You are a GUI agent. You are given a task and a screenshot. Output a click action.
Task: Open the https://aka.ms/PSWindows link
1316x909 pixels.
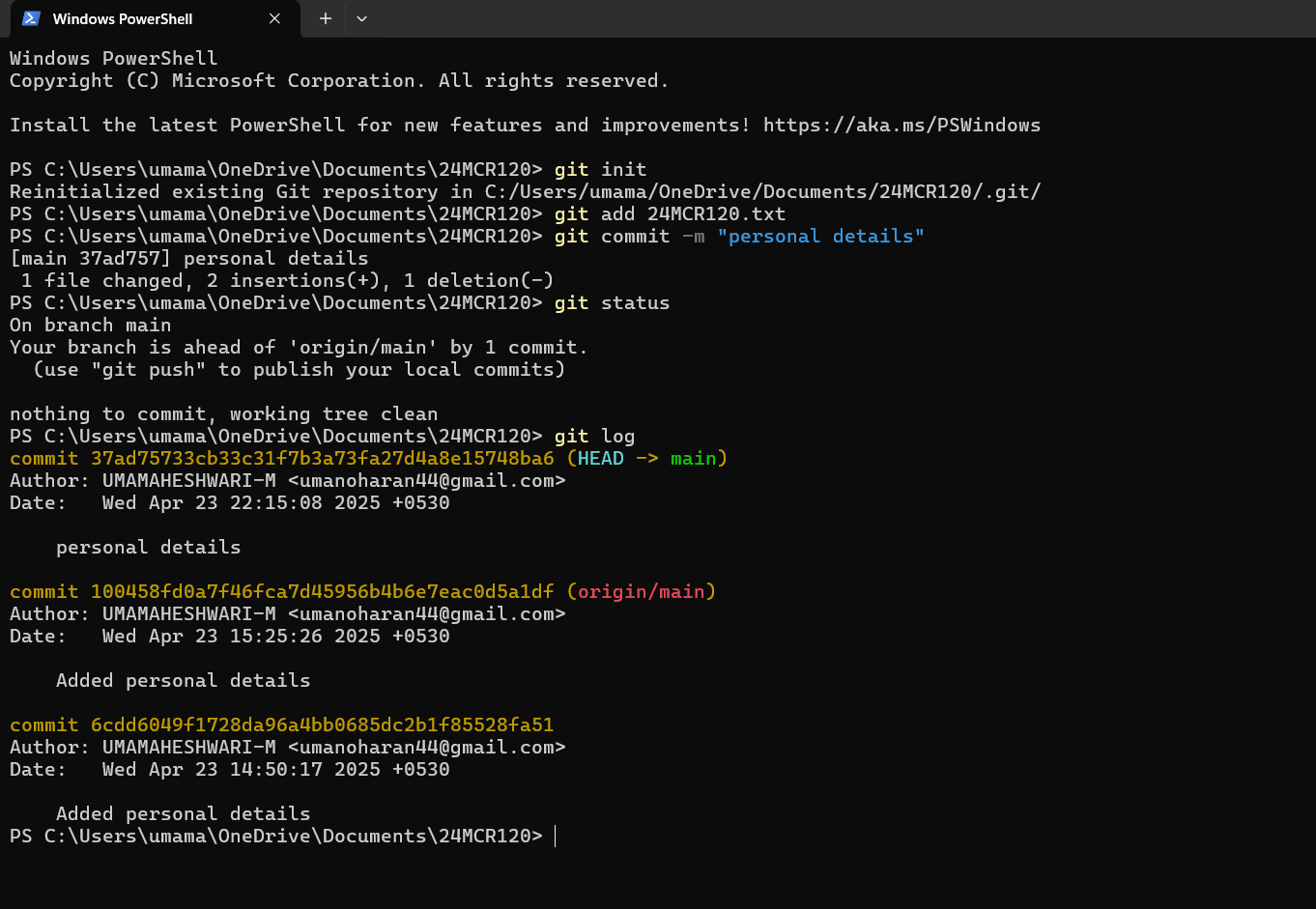pyautogui.click(x=901, y=125)
